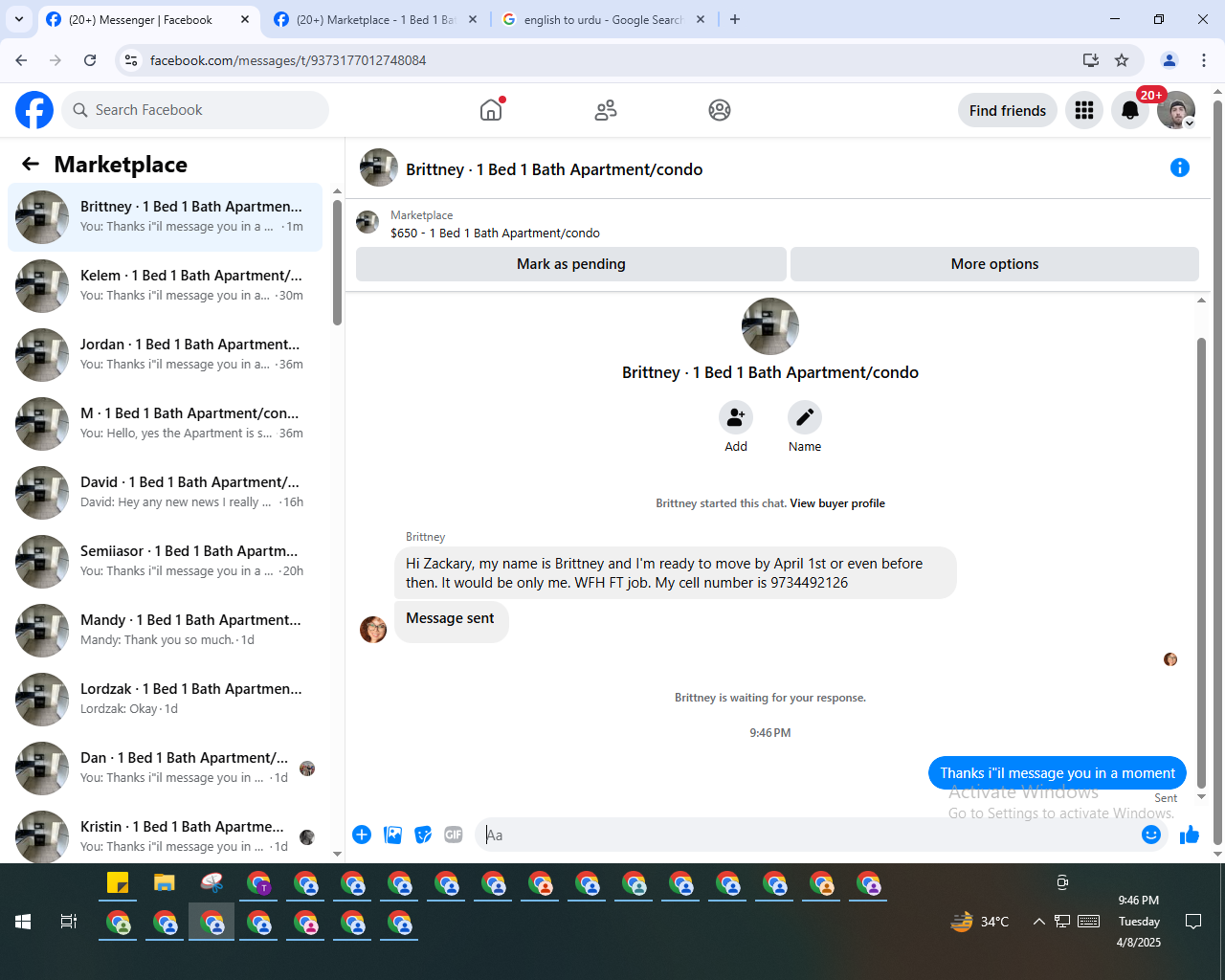Open Task View on taskbar
Screen dimensions: 1225x980
point(68,922)
